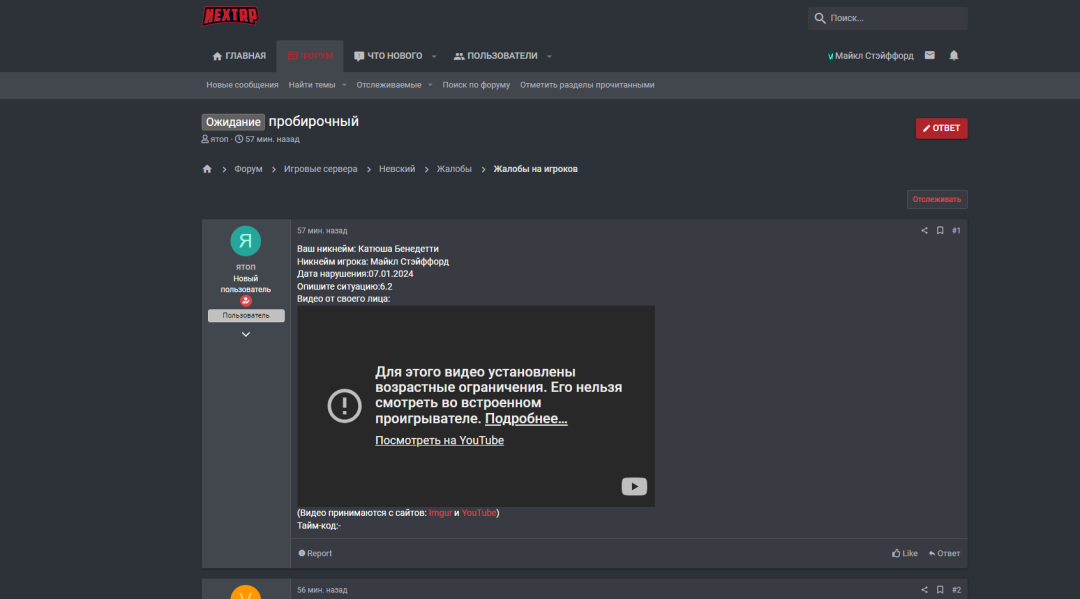Click the red badge icon under Новый пользователь
The height and width of the screenshot is (599, 1080).
(x=245, y=301)
